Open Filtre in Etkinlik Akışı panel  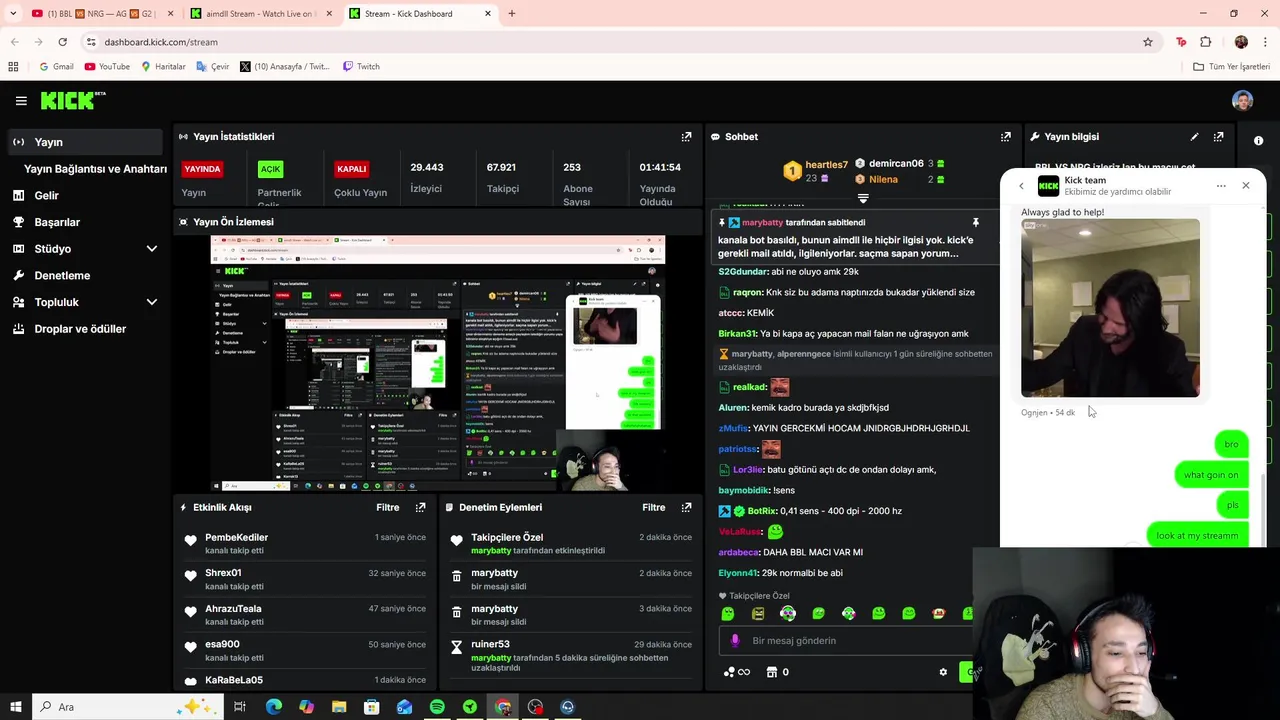pyautogui.click(x=388, y=508)
